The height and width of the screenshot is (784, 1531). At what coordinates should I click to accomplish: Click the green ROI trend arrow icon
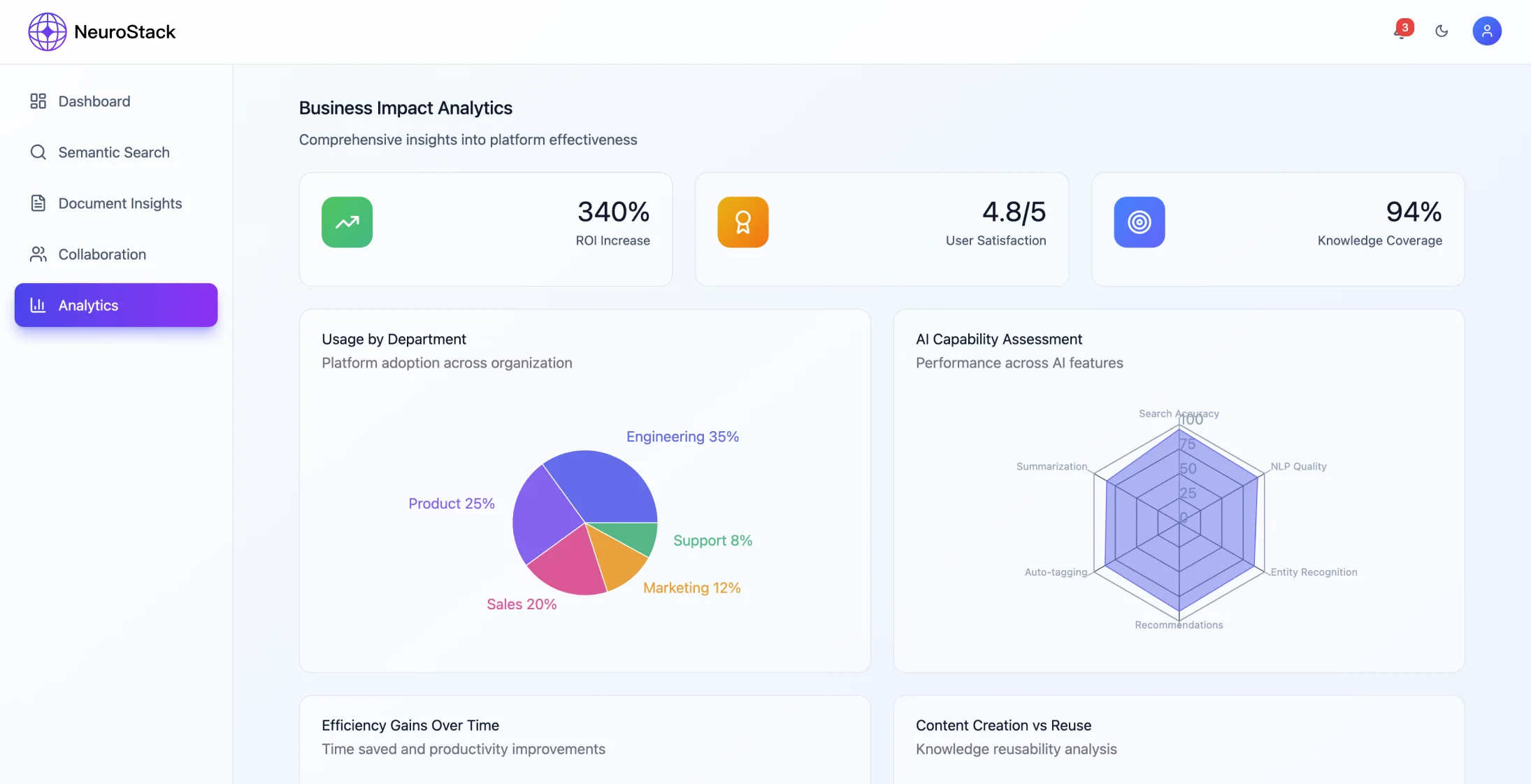(x=347, y=222)
